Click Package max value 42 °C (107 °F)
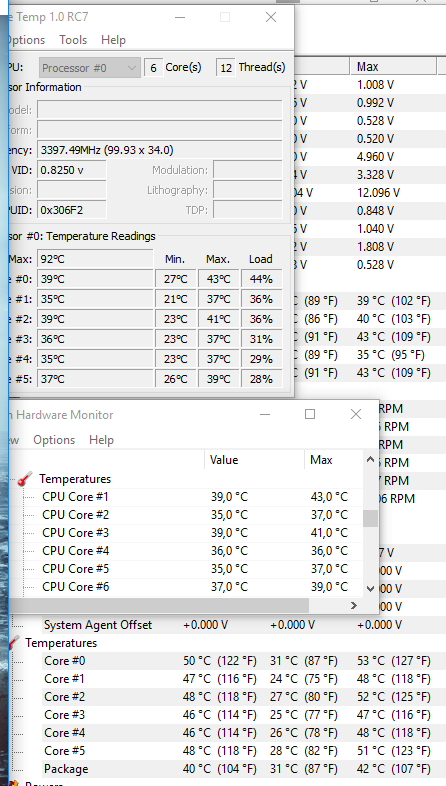 pyautogui.click(x=394, y=769)
